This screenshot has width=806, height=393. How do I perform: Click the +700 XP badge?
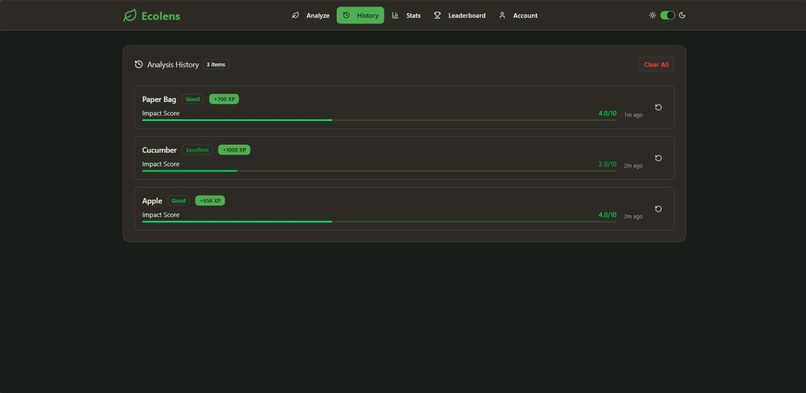tap(224, 99)
